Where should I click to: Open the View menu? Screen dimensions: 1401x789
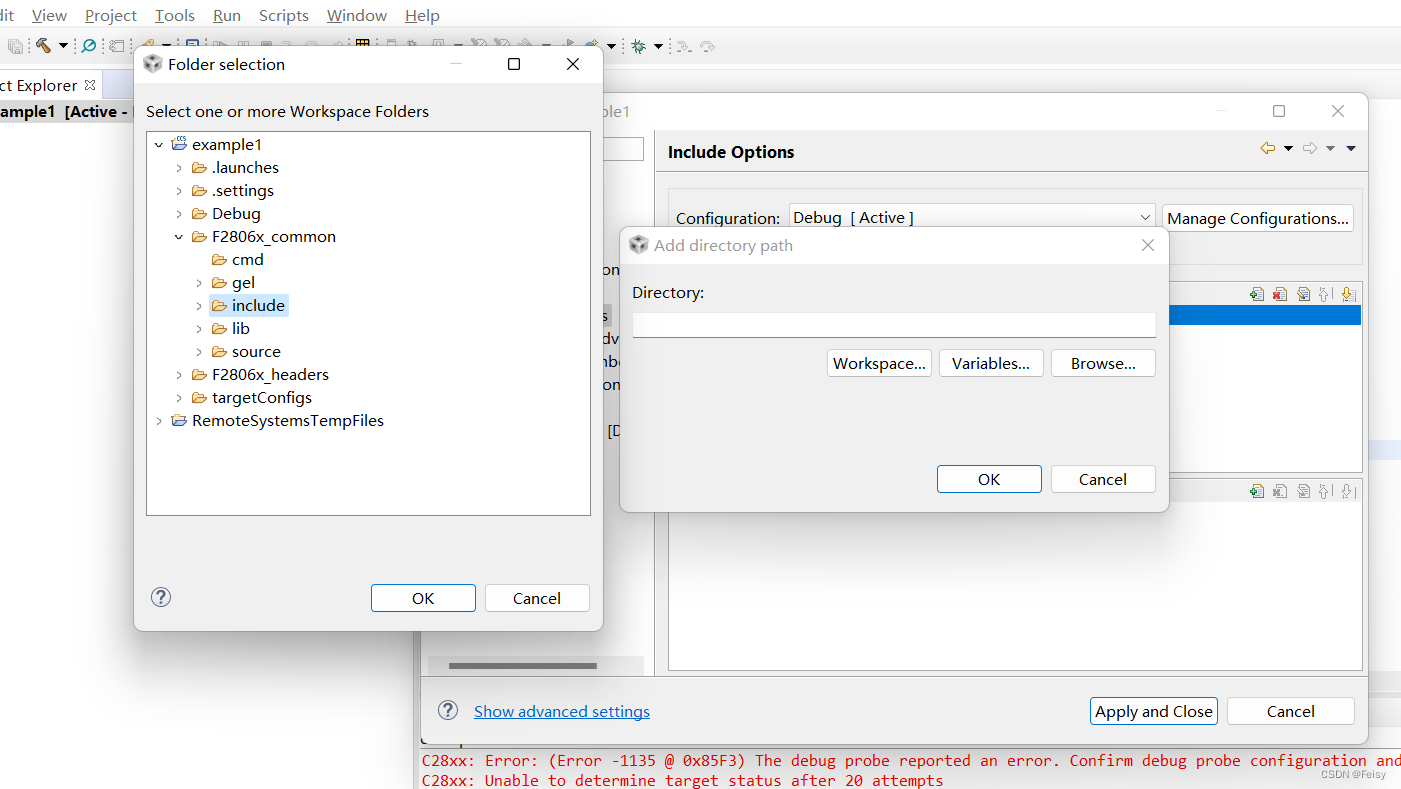49,15
